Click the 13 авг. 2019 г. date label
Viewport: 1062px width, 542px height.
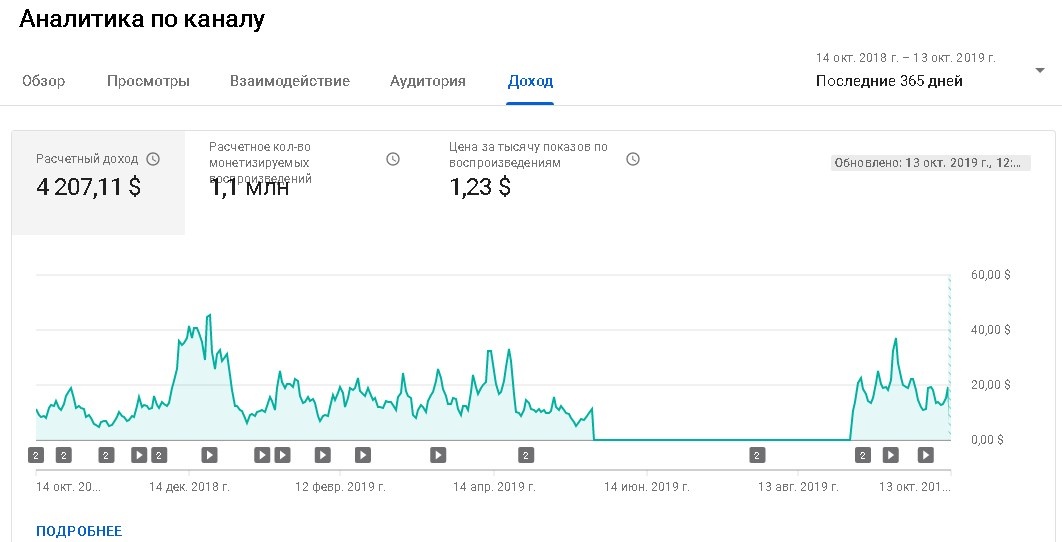798,487
